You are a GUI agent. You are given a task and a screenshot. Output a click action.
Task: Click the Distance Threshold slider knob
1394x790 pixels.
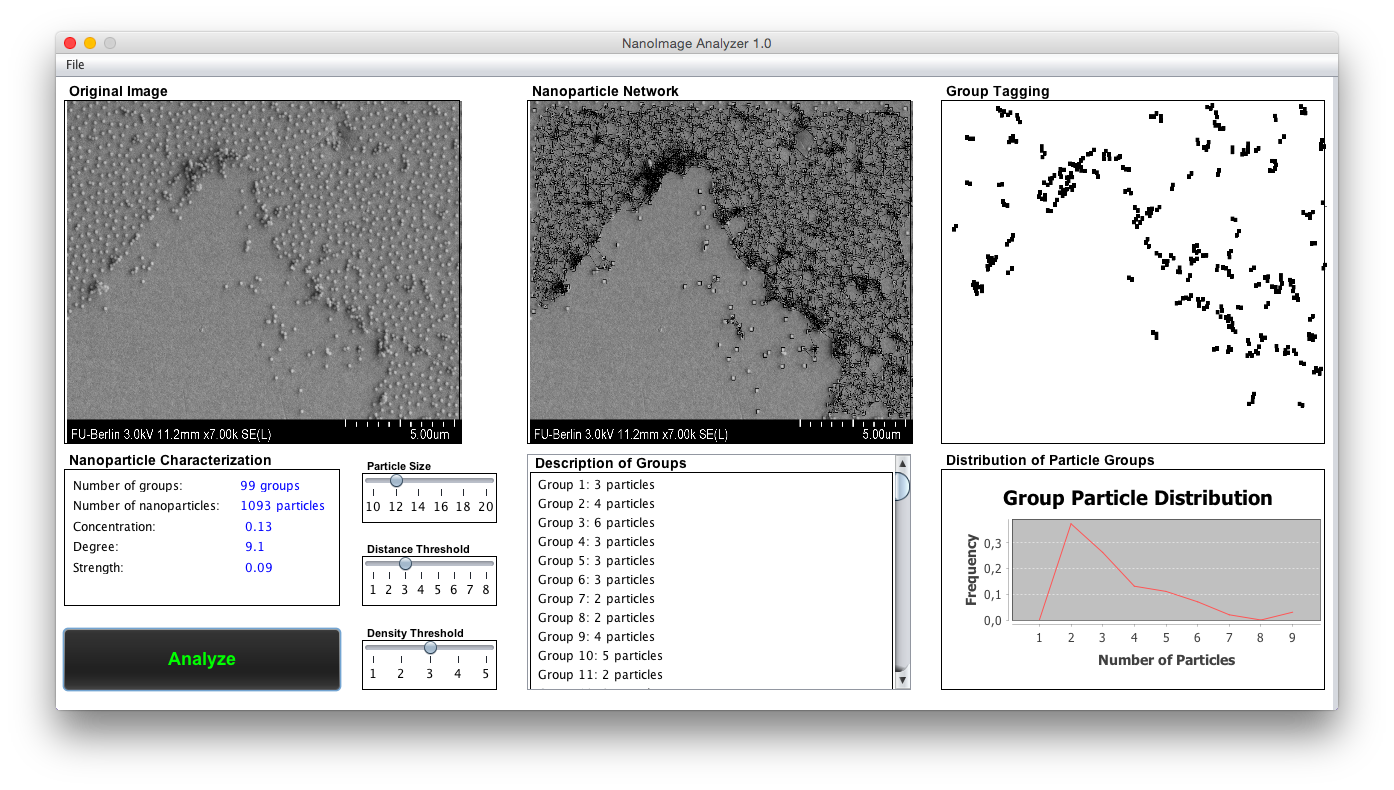tap(405, 564)
